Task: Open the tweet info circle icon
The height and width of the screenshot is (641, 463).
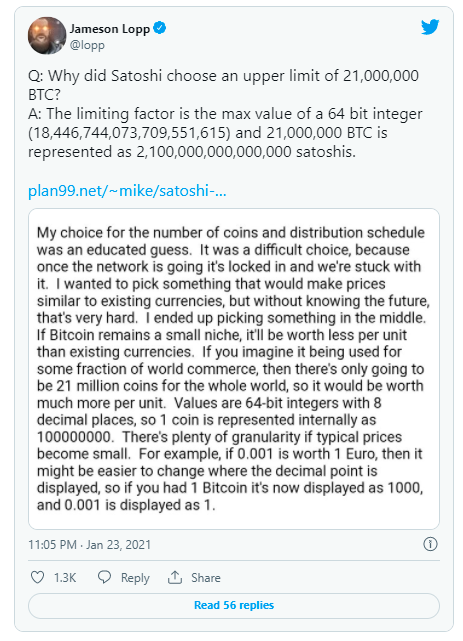Action: click(x=430, y=544)
